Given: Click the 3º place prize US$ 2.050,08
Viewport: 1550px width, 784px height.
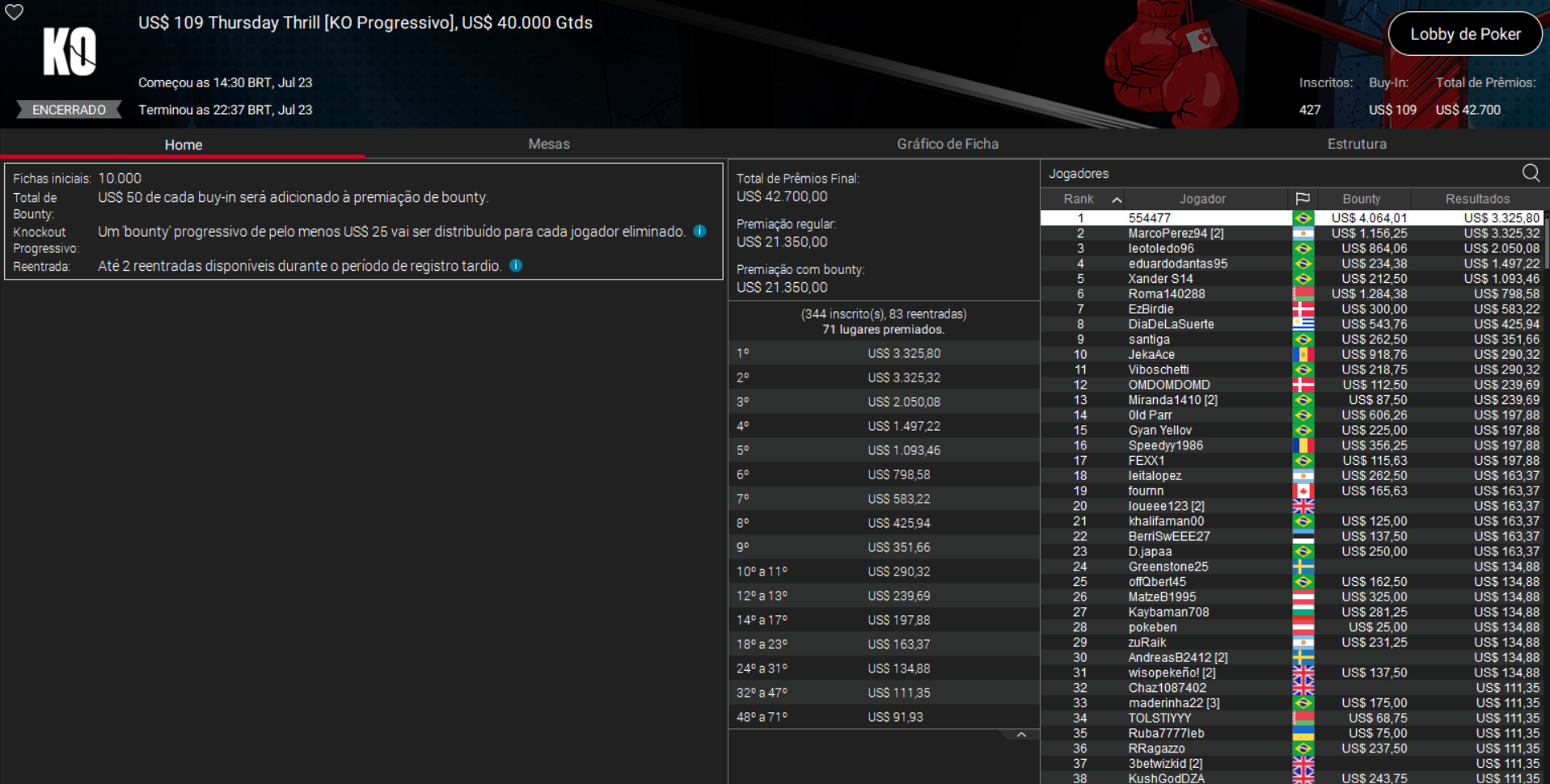Looking at the screenshot, I should pyautogui.click(x=904, y=402).
